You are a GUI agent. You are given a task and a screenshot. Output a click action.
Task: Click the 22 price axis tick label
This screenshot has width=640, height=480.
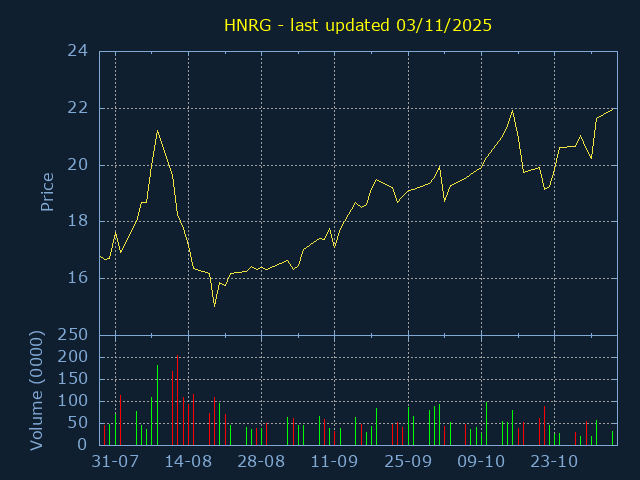point(77,108)
